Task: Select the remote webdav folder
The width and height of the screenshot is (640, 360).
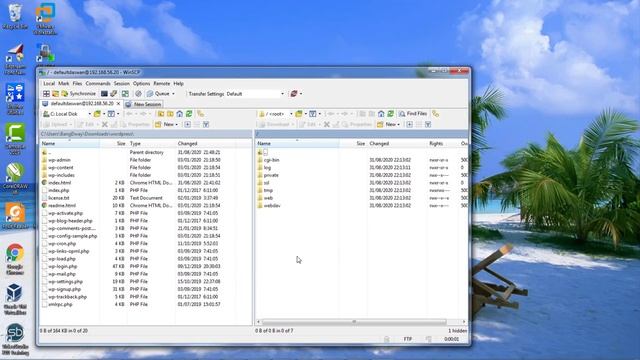Action: tap(272, 206)
